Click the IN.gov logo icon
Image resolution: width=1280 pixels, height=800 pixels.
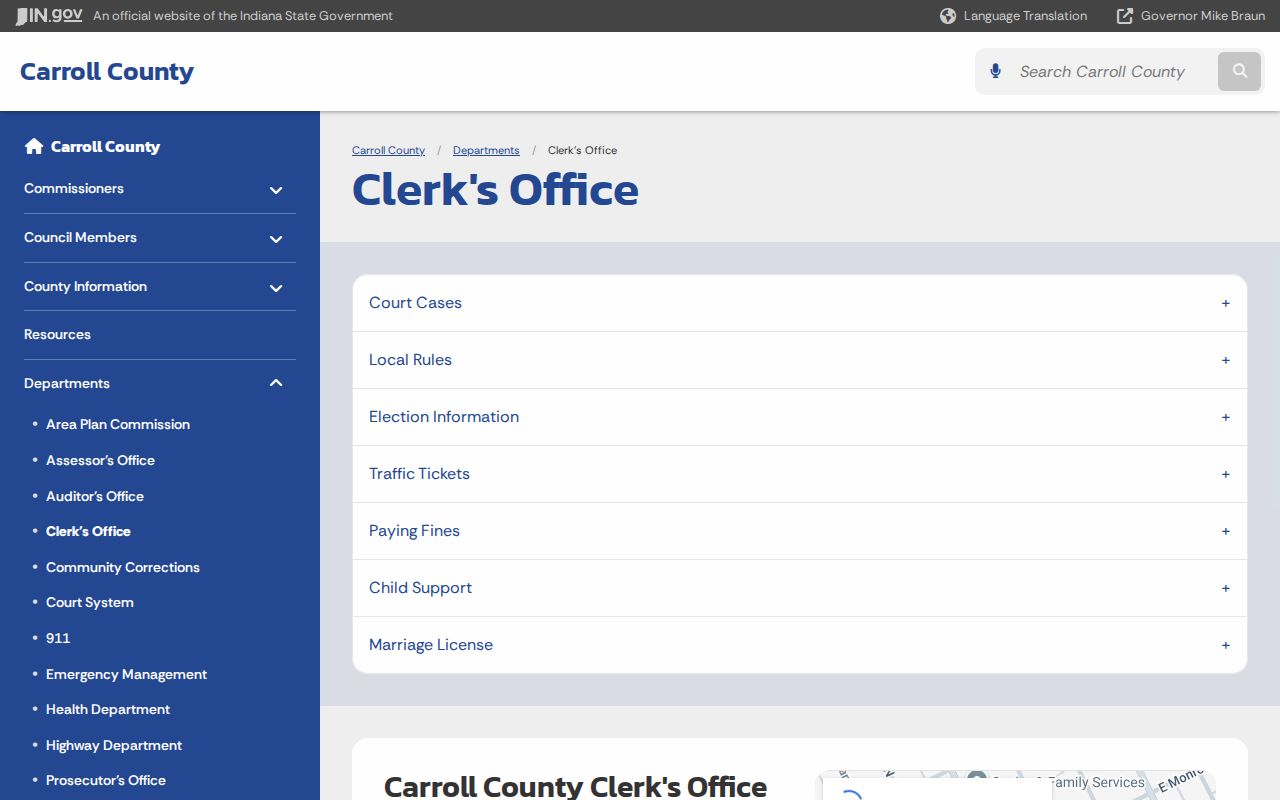point(49,16)
